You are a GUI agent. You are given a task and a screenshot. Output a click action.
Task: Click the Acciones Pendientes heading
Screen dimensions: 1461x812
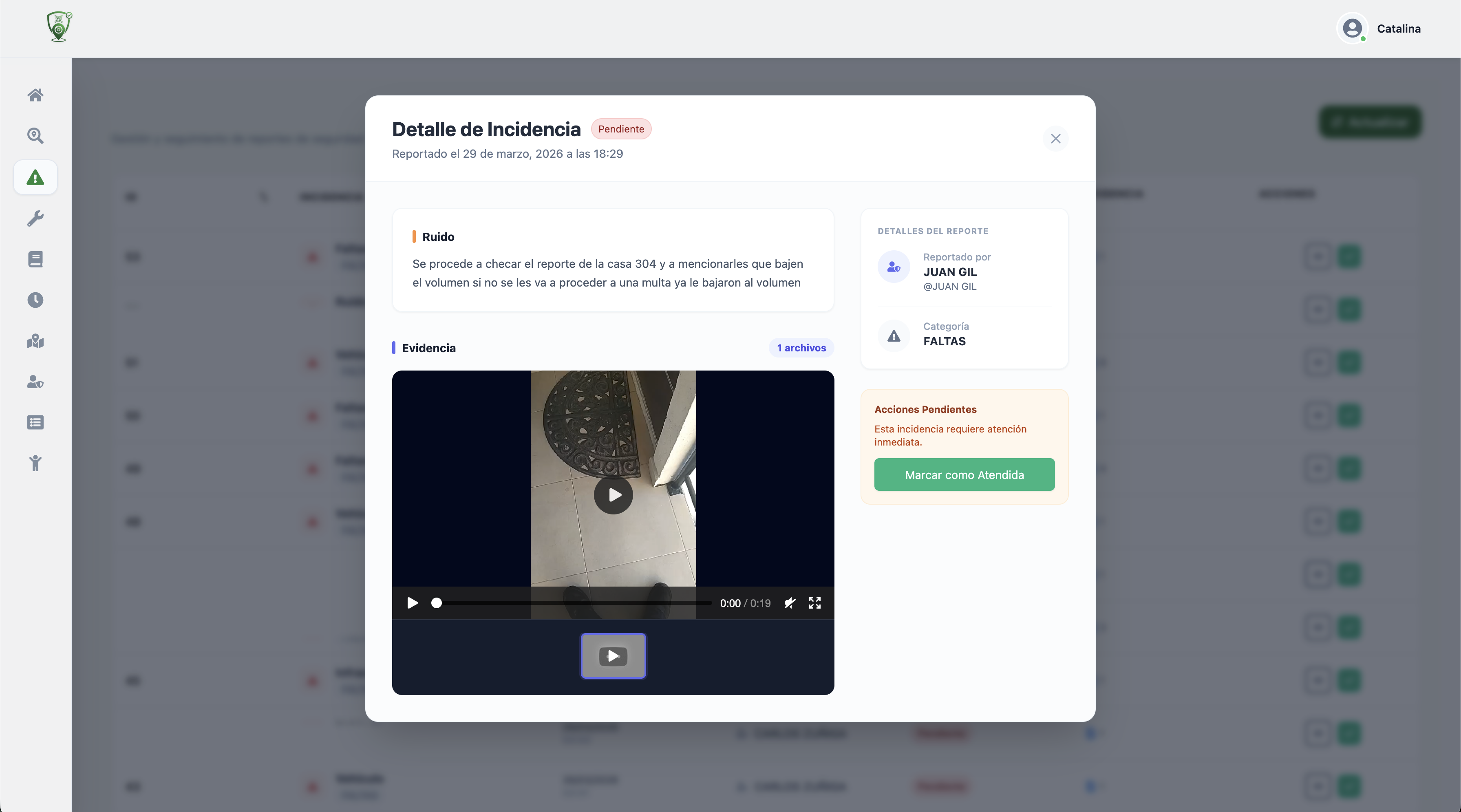(x=926, y=409)
